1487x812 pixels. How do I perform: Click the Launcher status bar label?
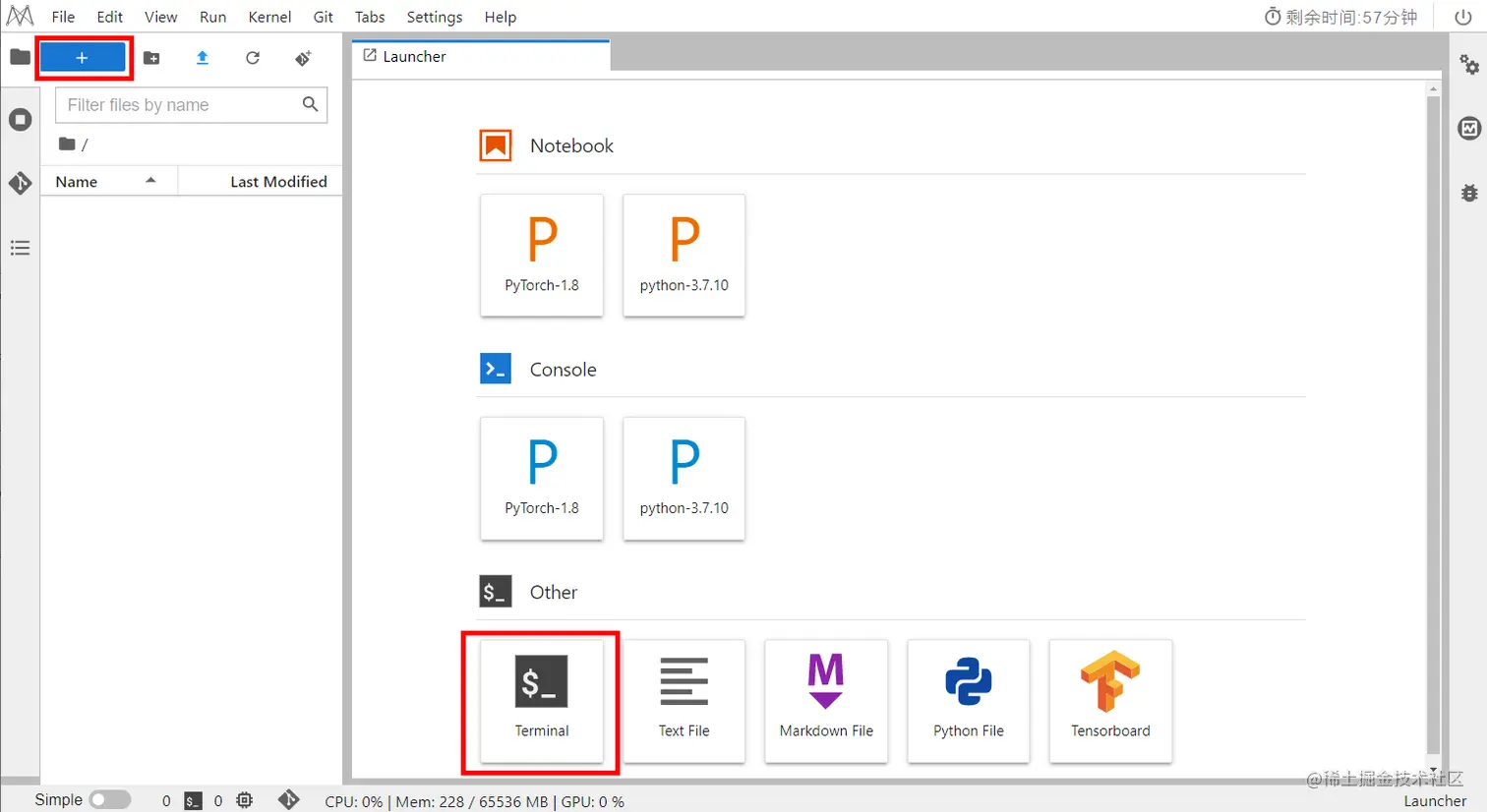pyautogui.click(x=1435, y=801)
